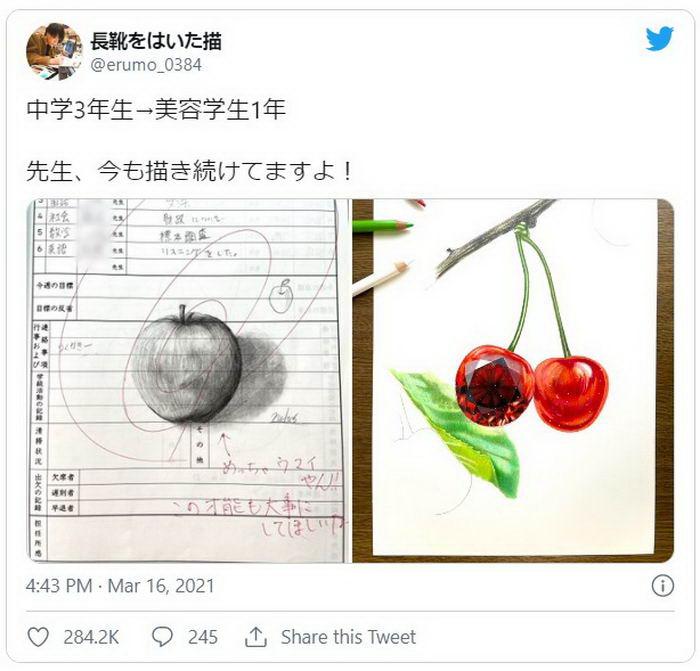The width and height of the screenshot is (700, 671).
Task: Open replies via speech bubble icon
Action: [162, 637]
